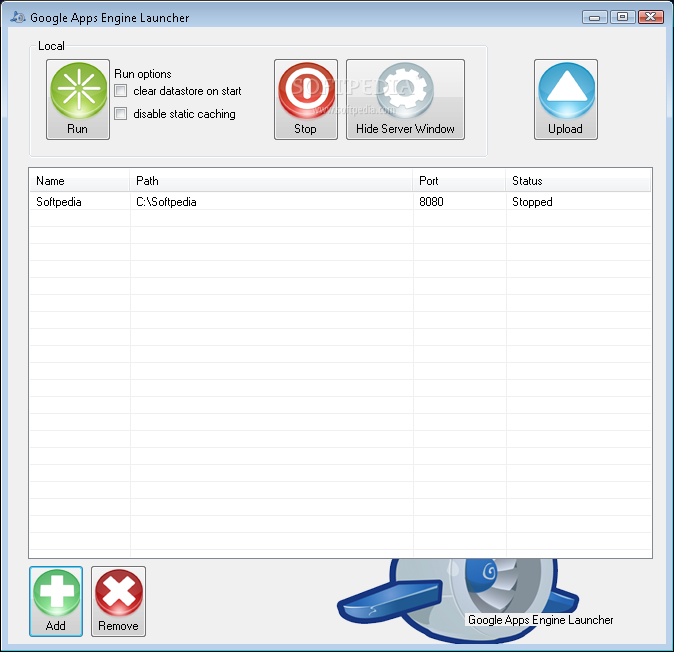Click the green Run button

click(78, 99)
